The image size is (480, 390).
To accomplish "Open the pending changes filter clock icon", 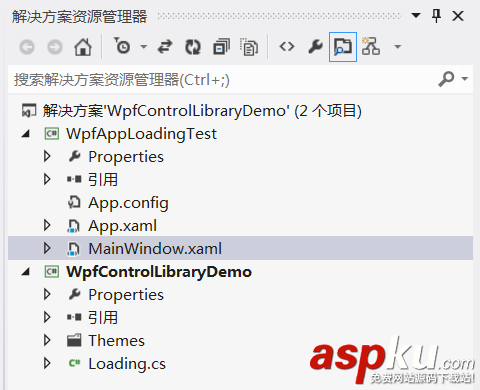I will pyautogui.click(x=122, y=46).
